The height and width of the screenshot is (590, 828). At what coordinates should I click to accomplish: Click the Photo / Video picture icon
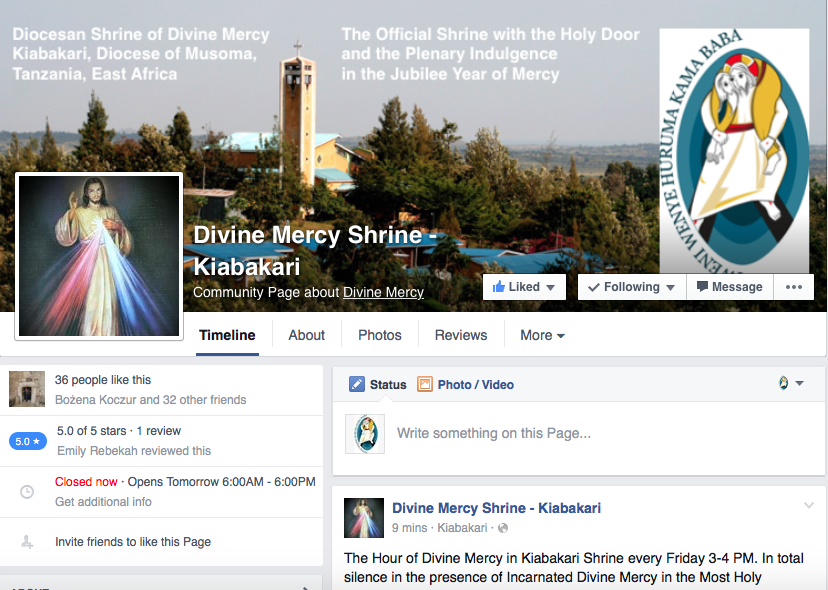click(x=425, y=384)
